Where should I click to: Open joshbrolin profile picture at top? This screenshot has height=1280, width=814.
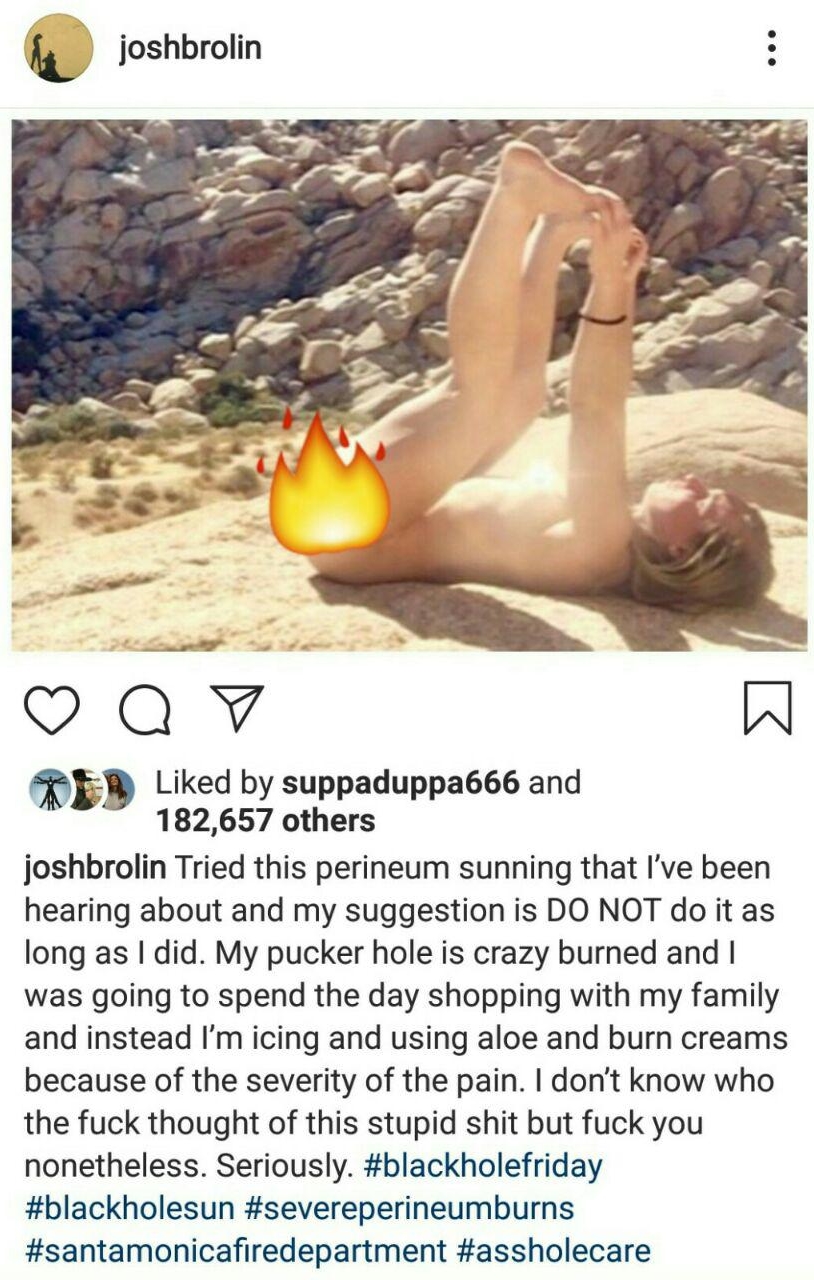point(58,48)
